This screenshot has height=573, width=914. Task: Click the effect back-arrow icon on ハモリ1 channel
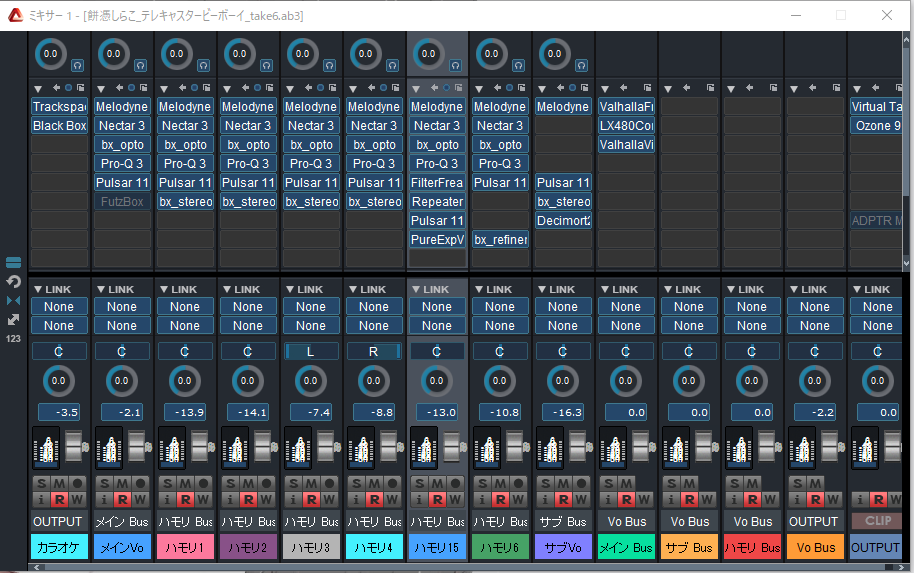(x=182, y=87)
